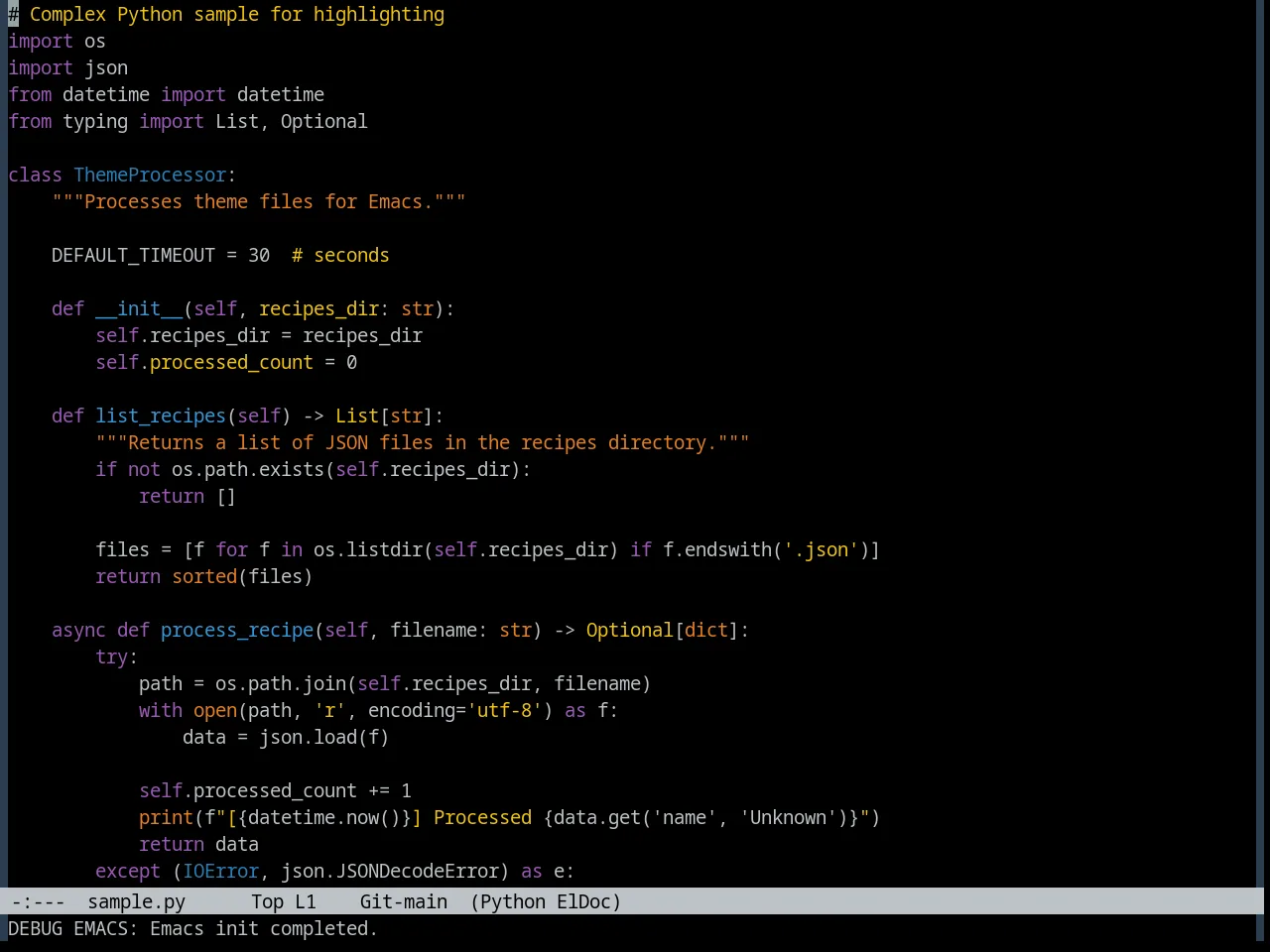Click the __init__ method name
The image size is (1270, 952).
(x=139, y=308)
